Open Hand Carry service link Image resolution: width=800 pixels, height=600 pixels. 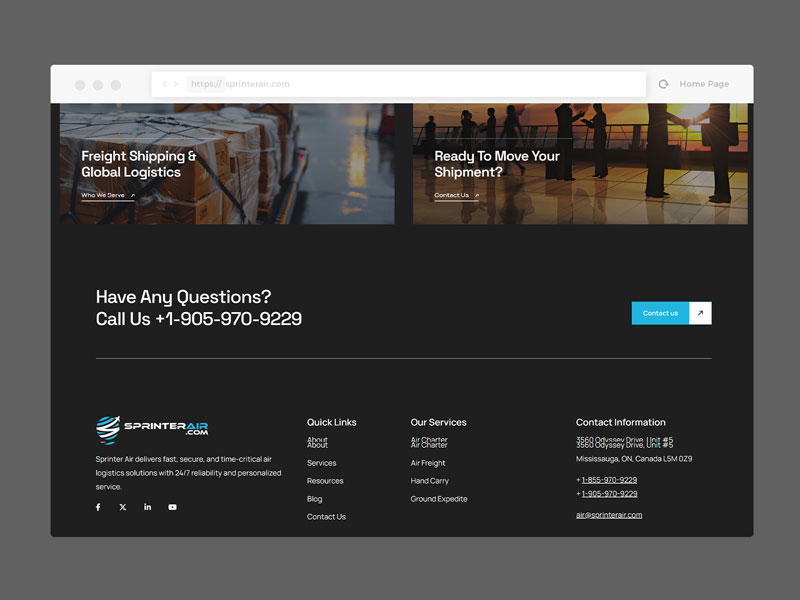[x=429, y=481]
